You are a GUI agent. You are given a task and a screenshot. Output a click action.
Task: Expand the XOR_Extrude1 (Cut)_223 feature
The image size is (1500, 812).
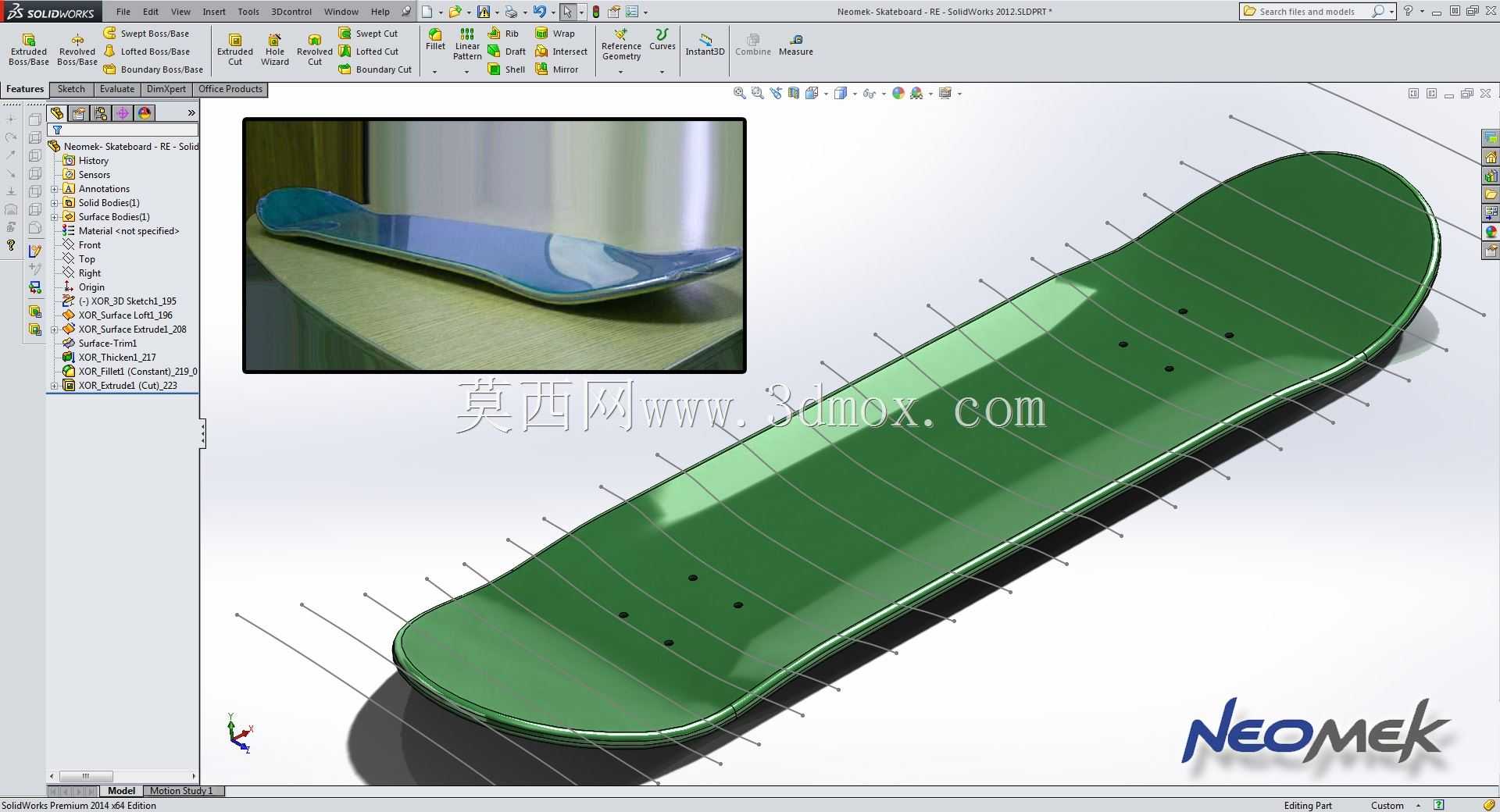point(55,386)
